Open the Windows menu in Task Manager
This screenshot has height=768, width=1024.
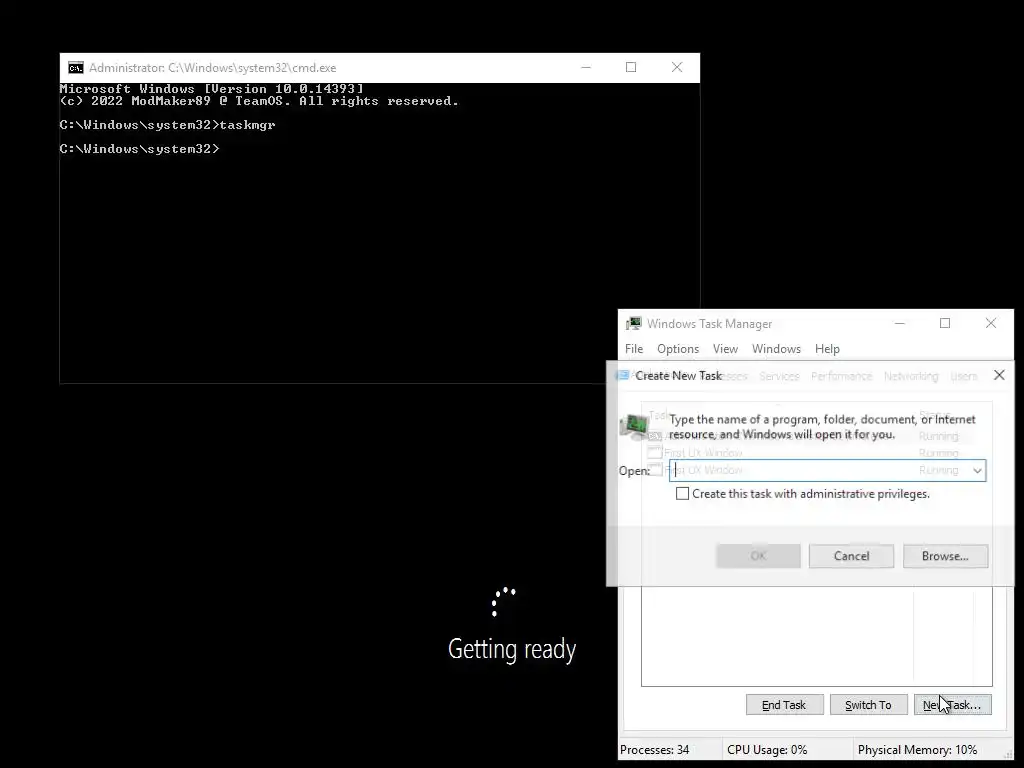776,349
